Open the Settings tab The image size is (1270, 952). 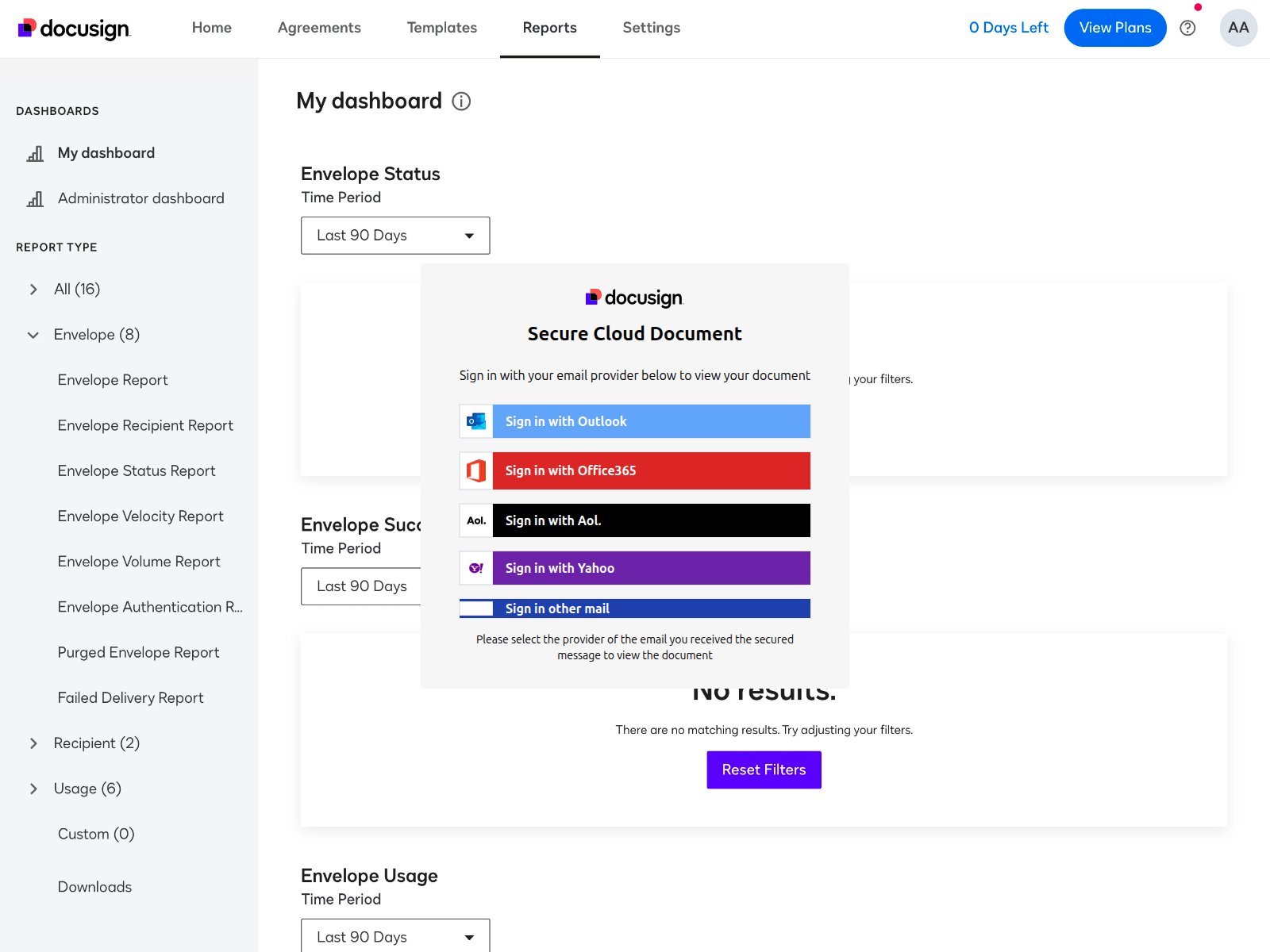click(652, 28)
